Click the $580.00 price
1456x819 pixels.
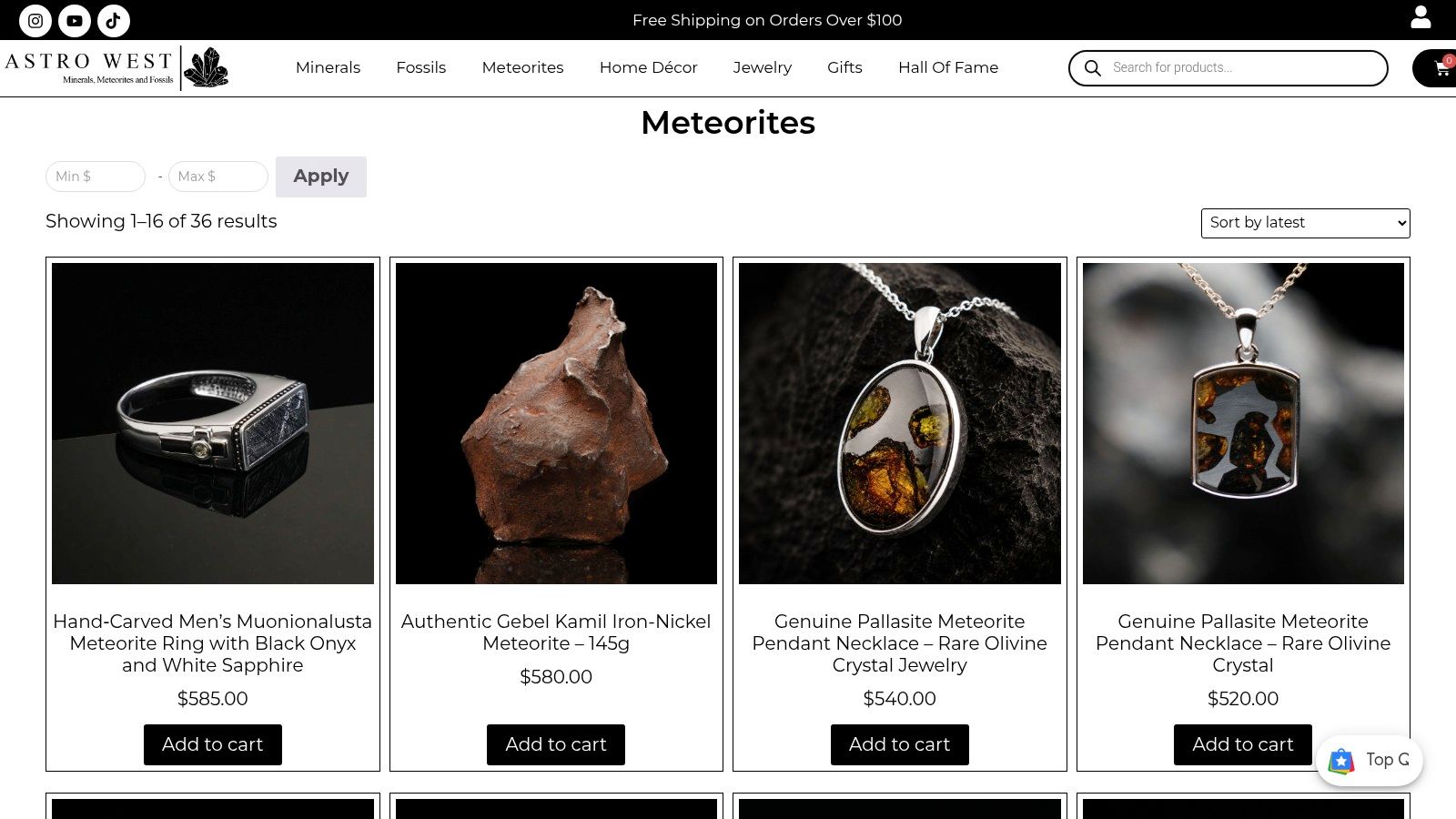(x=556, y=677)
